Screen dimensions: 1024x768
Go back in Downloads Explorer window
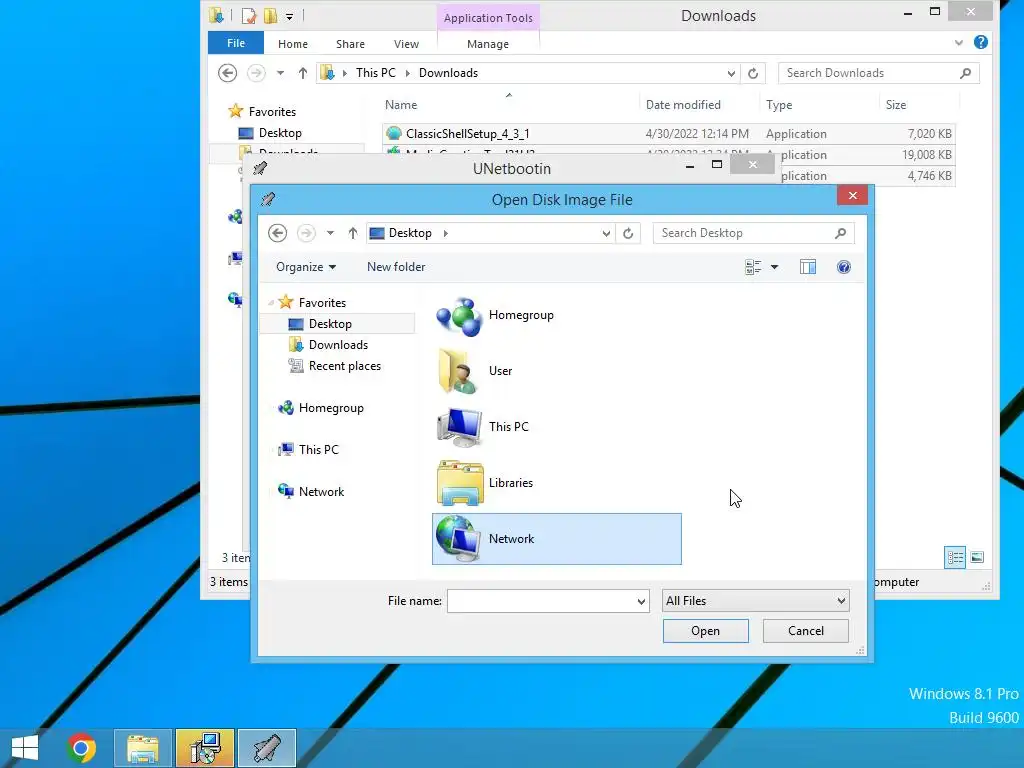point(227,73)
